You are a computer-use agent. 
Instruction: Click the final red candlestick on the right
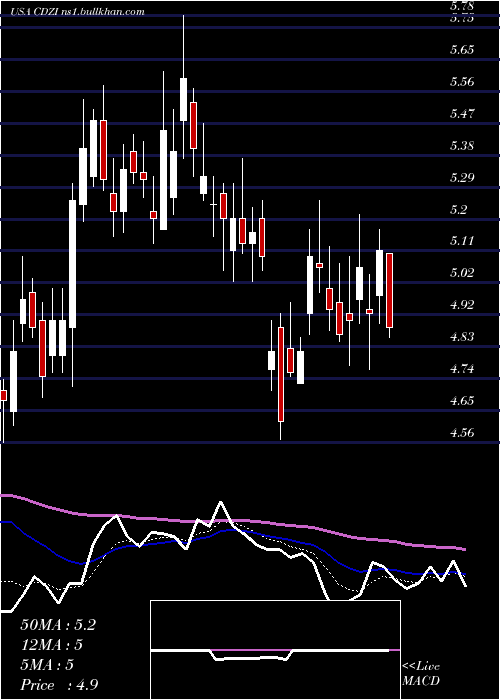tap(389, 290)
